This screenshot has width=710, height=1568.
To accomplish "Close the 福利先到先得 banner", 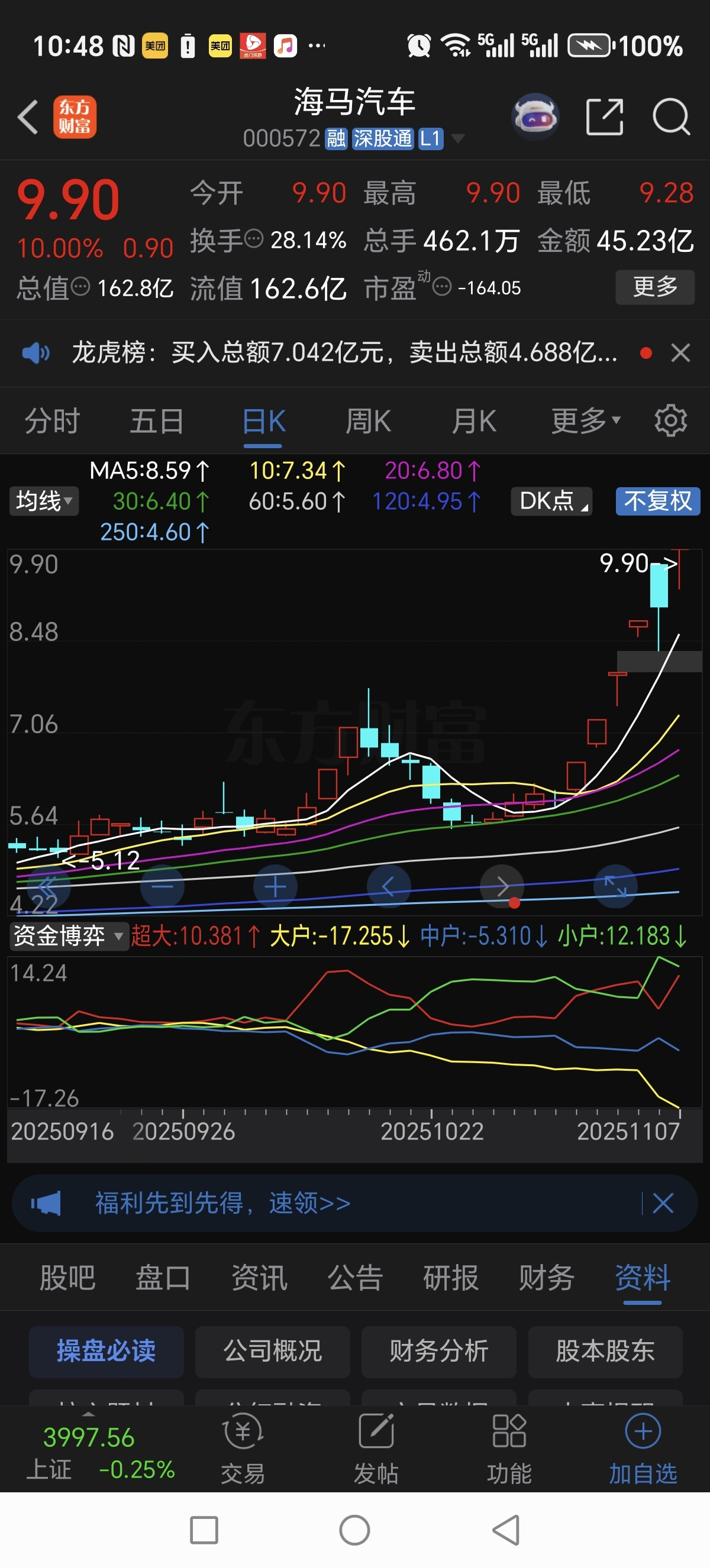I will (x=663, y=1203).
